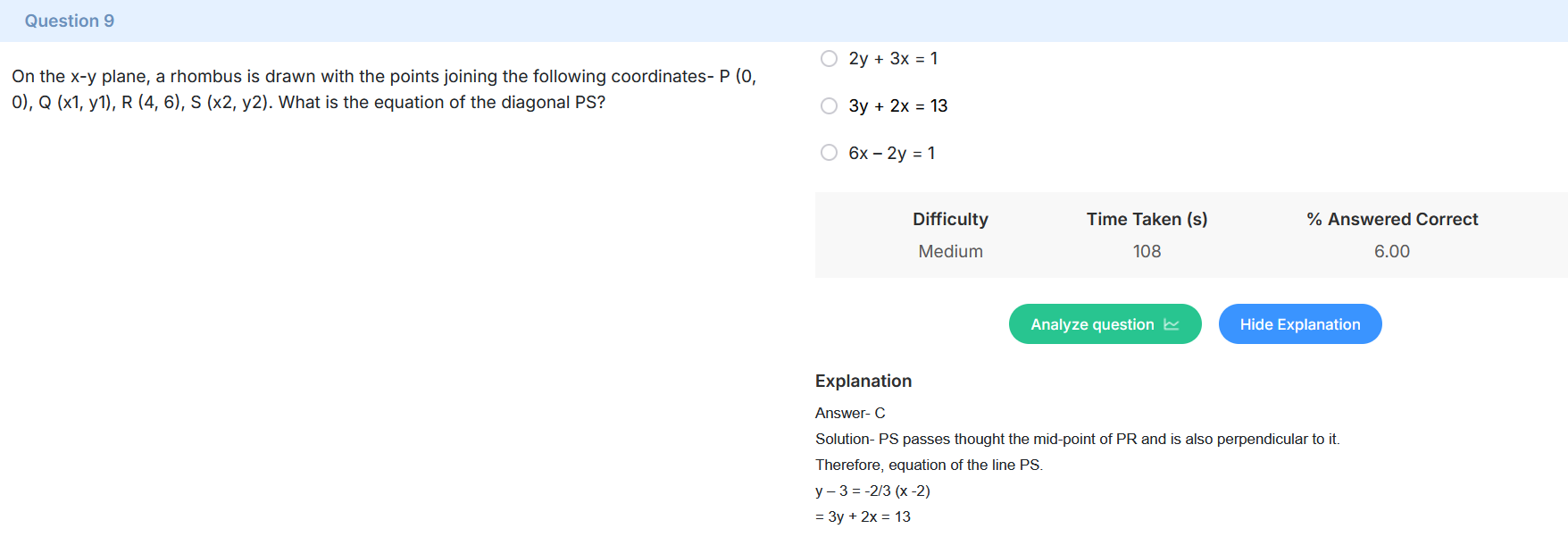Viewport: 1568px width, 537px height.
Task: Click the equation line 'y – 3 = -2/3 (x -2)'
Action: (x=872, y=491)
